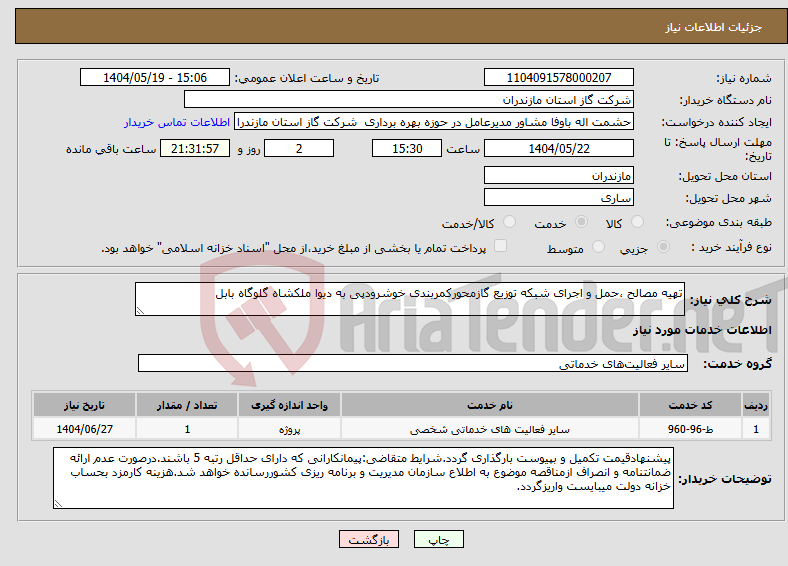Click the resize handle of buyer notes textarea
788x566 pixels.
pos(58,504)
